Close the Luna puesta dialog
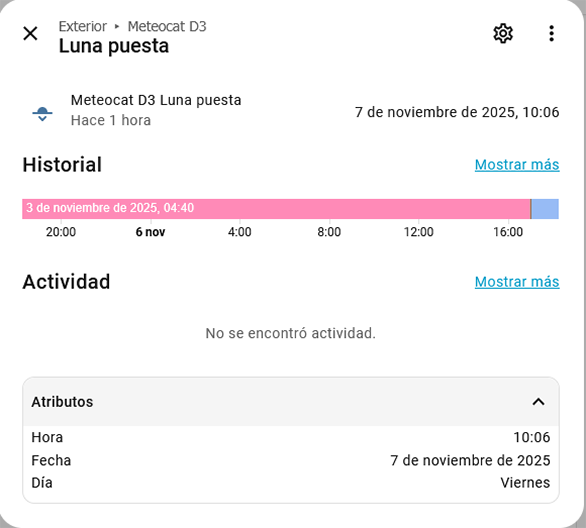The height and width of the screenshot is (528, 586). coord(30,33)
